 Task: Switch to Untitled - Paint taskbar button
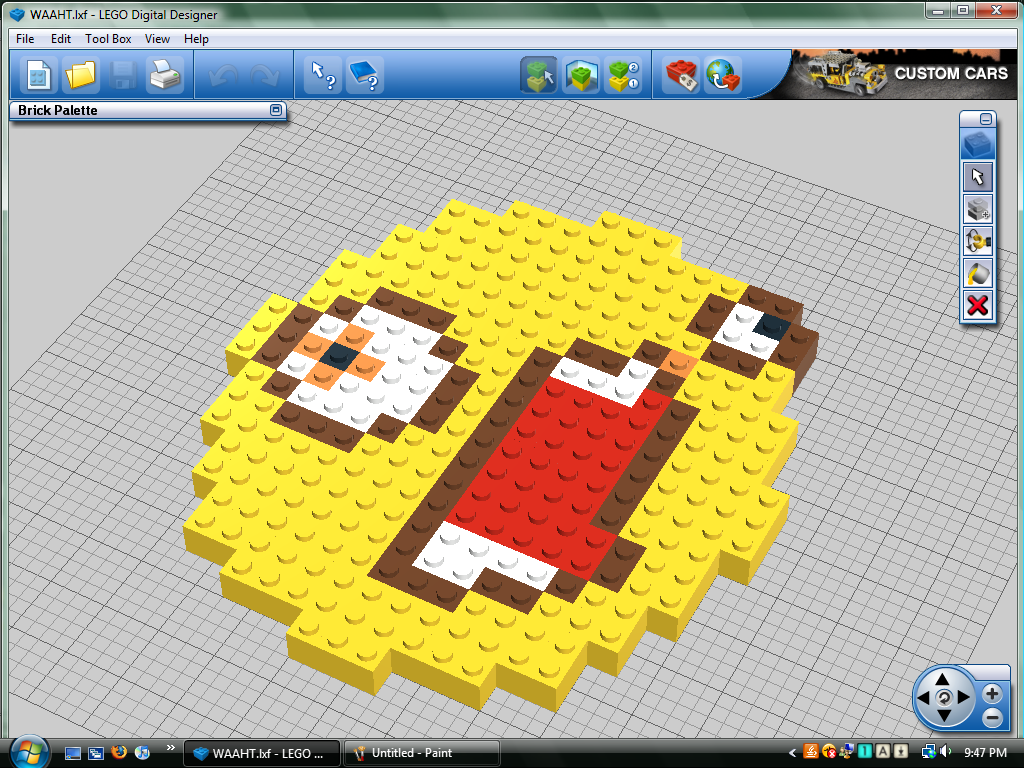[x=422, y=753]
